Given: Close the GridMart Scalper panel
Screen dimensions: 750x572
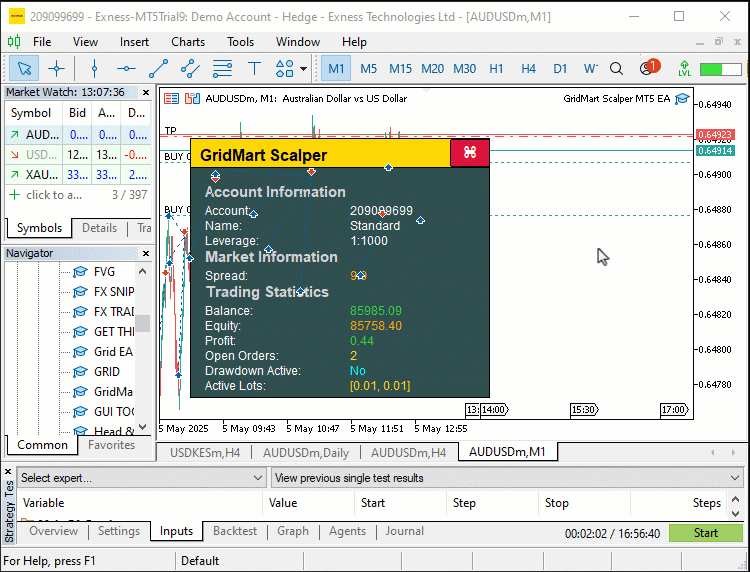Looking at the screenshot, I should coord(470,153).
